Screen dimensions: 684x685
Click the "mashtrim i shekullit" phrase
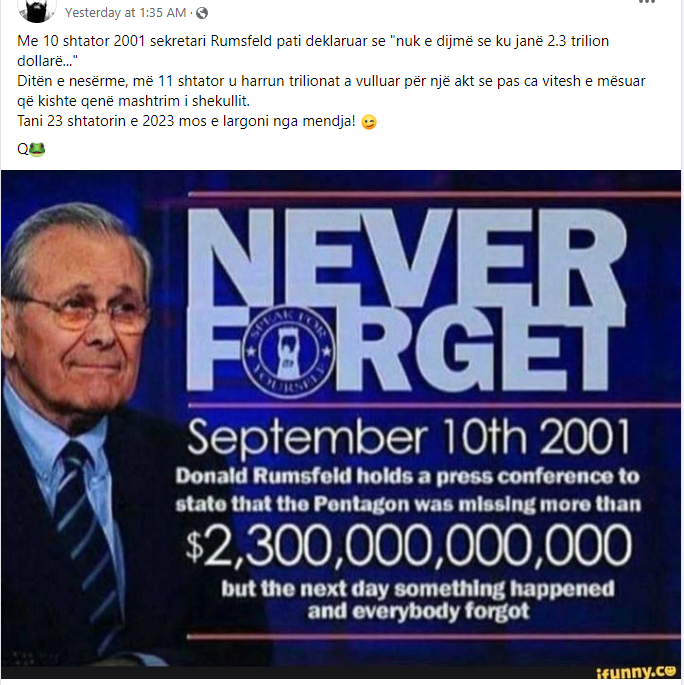coord(184,101)
